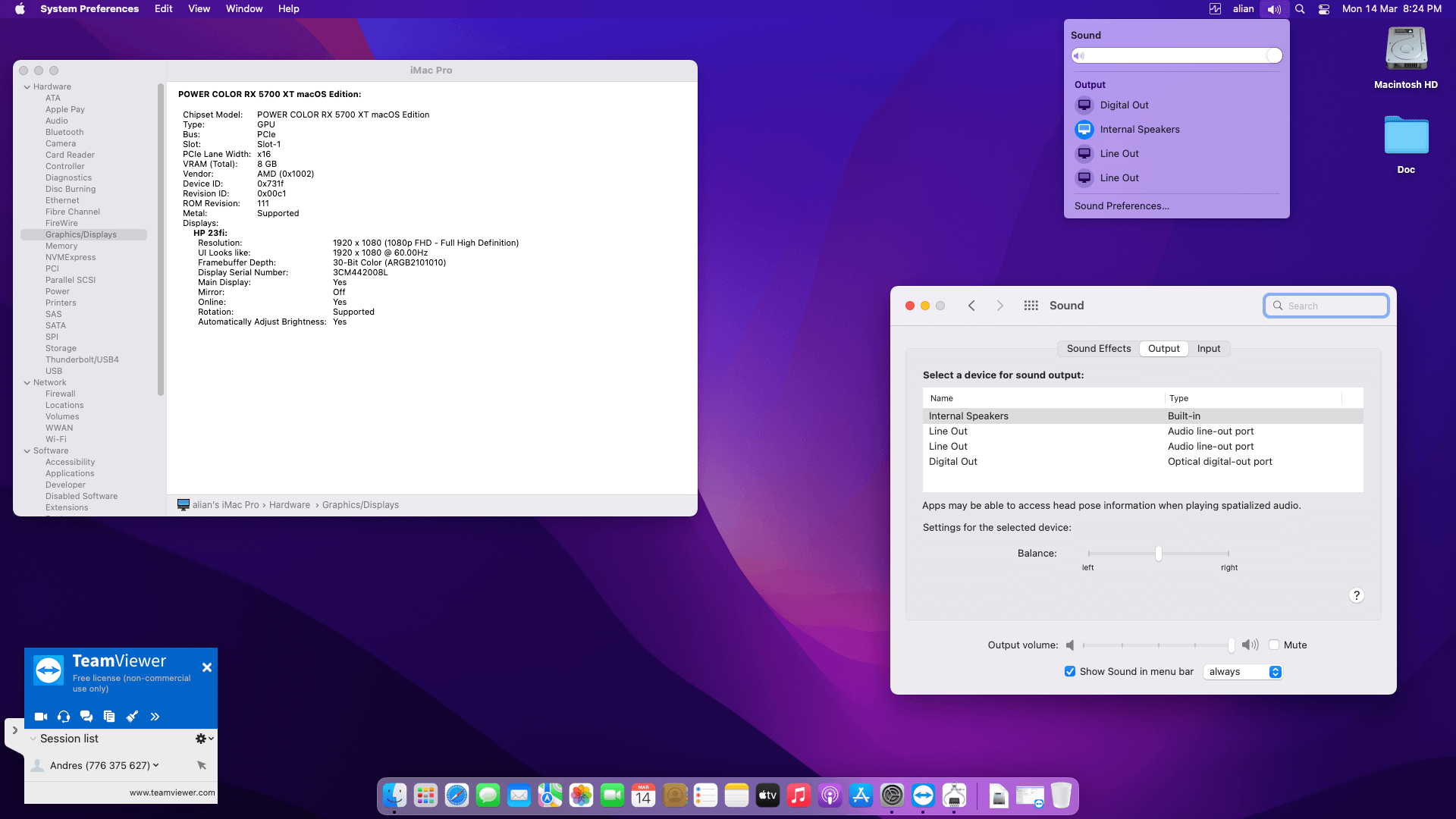Open FaceTime from the Dock
The width and height of the screenshot is (1456, 819).
tap(612, 795)
